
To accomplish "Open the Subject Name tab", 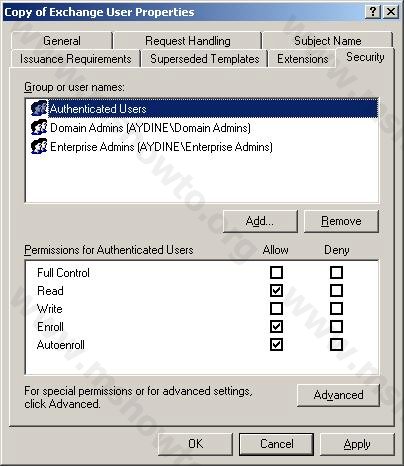I will (328, 41).
